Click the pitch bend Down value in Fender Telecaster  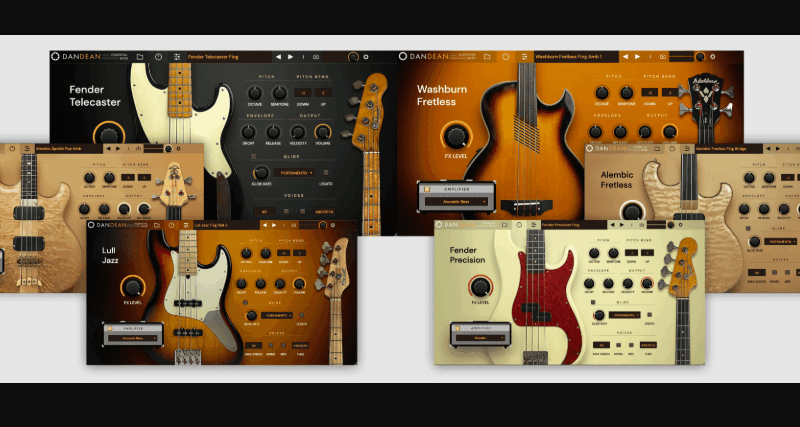(303, 93)
